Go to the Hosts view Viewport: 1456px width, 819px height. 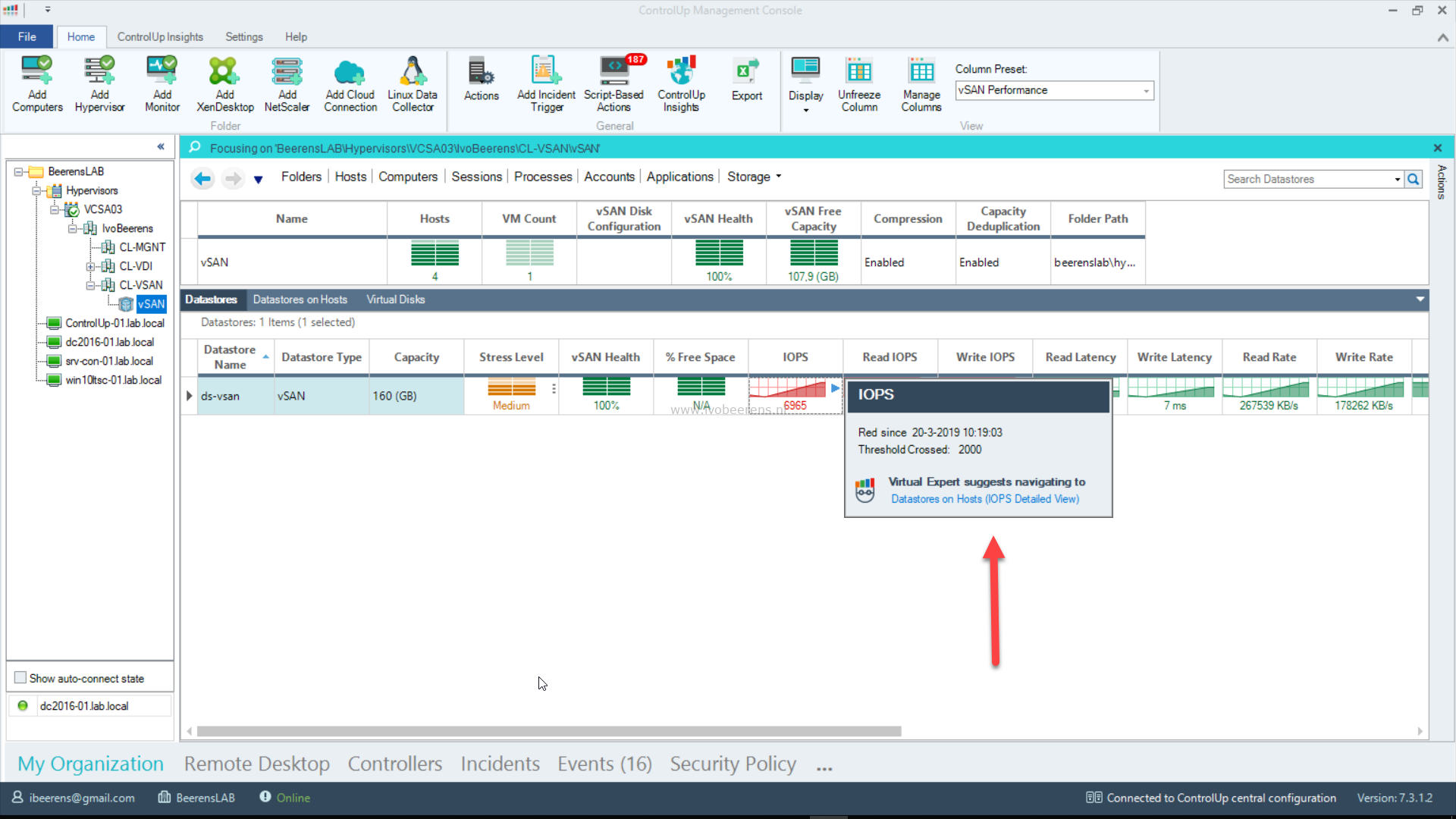click(x=350, y=177)
